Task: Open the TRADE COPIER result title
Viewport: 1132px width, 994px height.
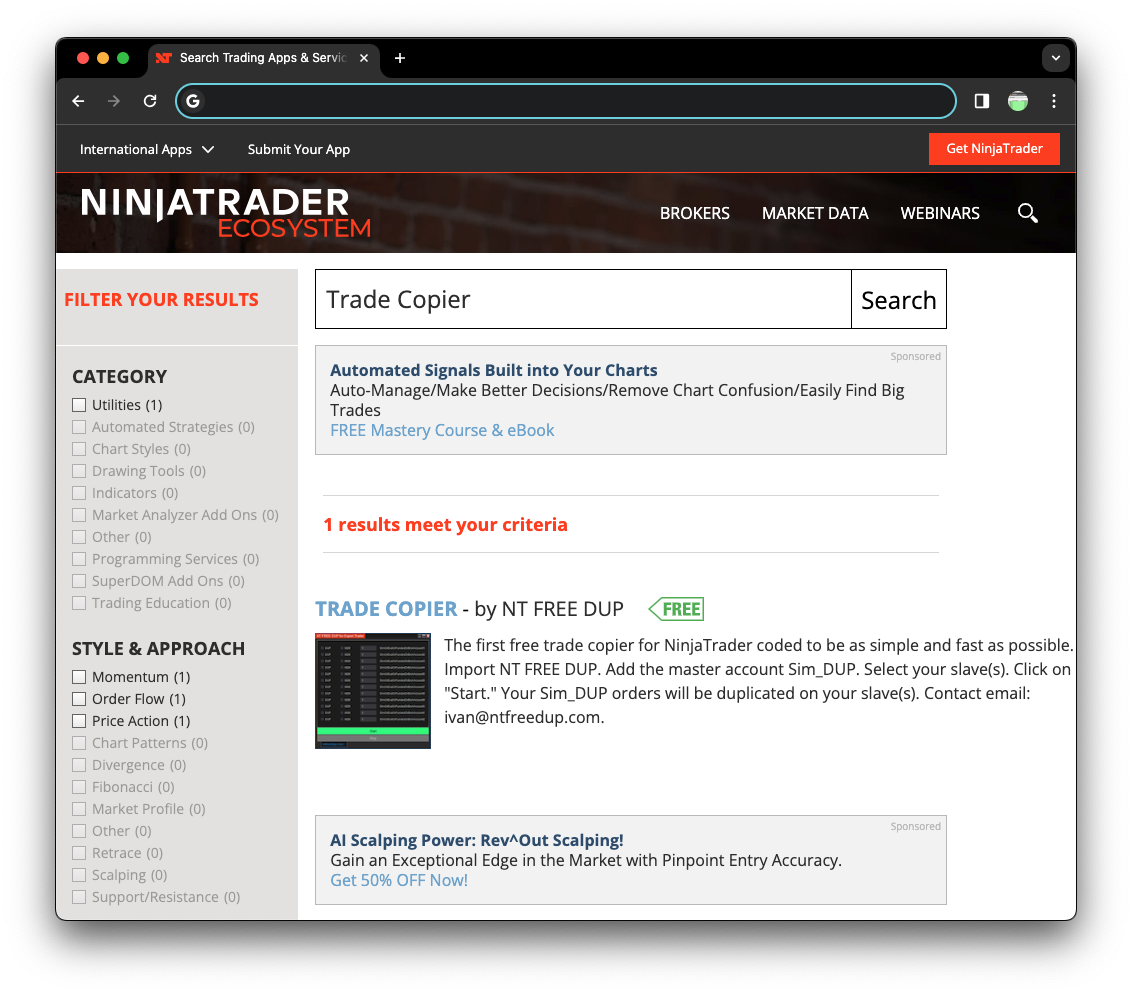Action: (386, 609)
